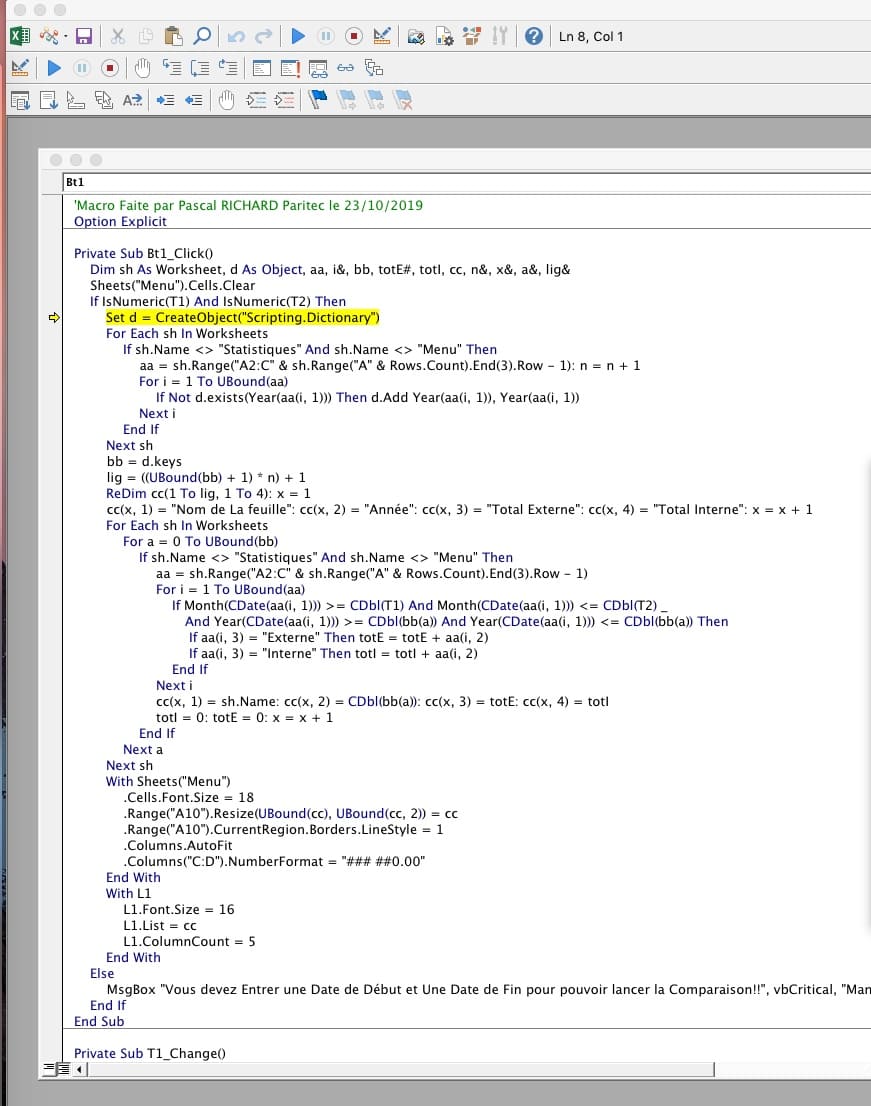Click the Excel icon to view the workbook
This screenshot has width=871, height=1106.
pos(19,37)
